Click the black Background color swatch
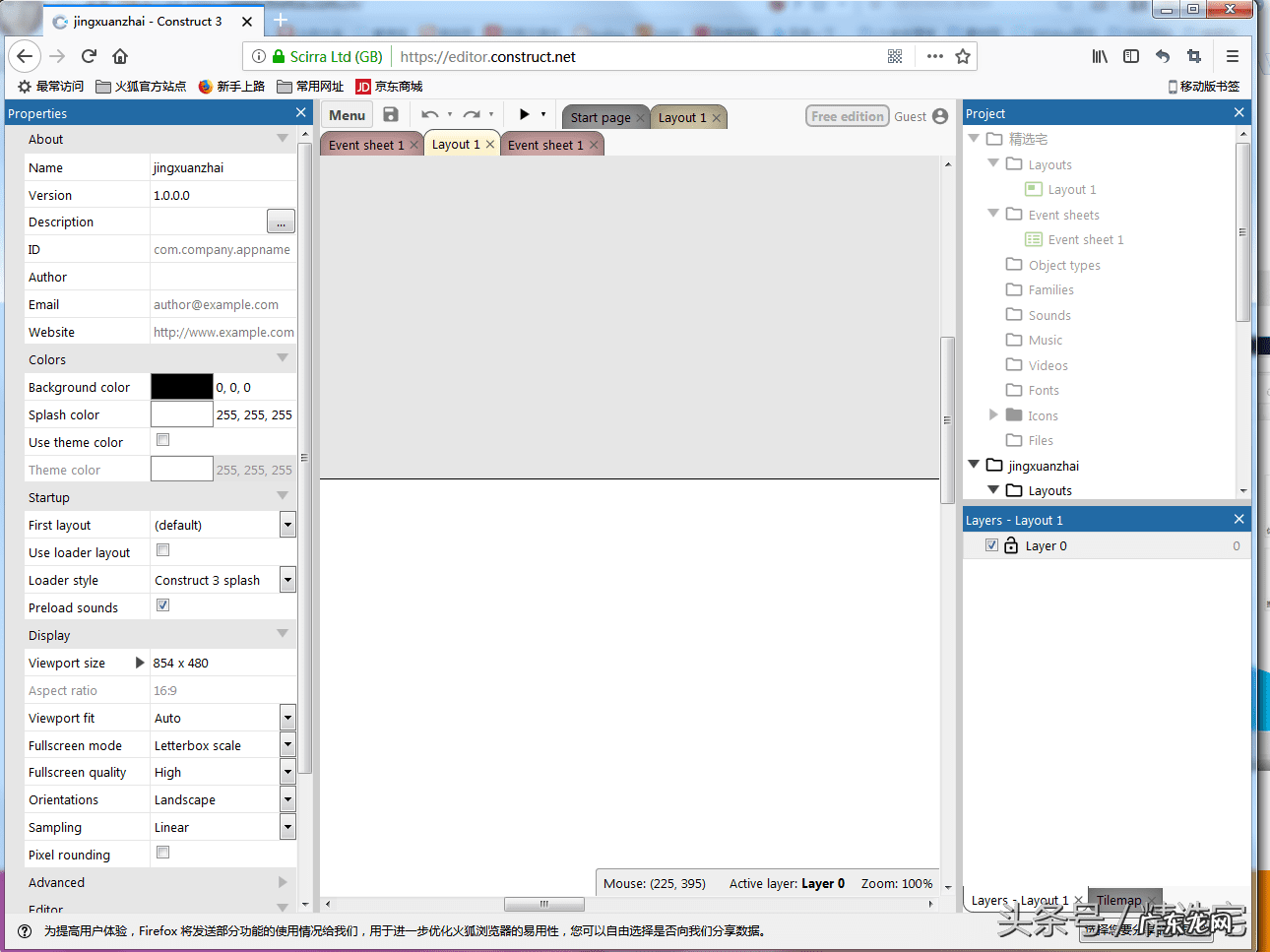Screen dimensions: 1270x952 click(182, 387)
